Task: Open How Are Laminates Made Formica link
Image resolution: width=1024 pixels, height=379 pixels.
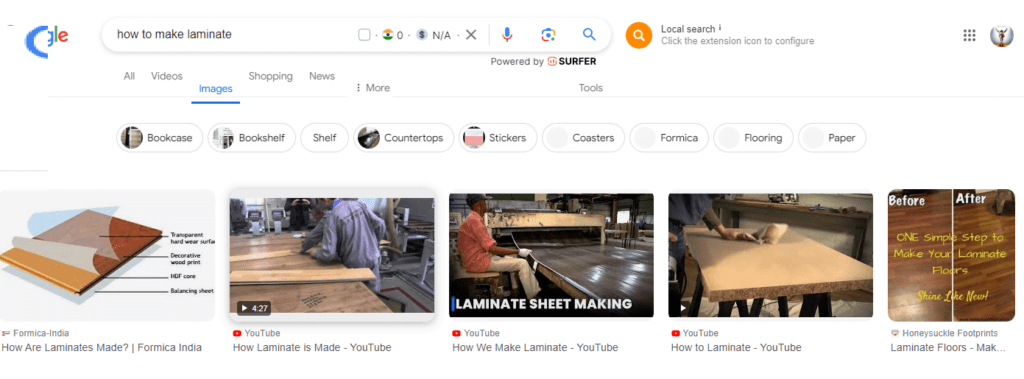Action: (101, 348)
